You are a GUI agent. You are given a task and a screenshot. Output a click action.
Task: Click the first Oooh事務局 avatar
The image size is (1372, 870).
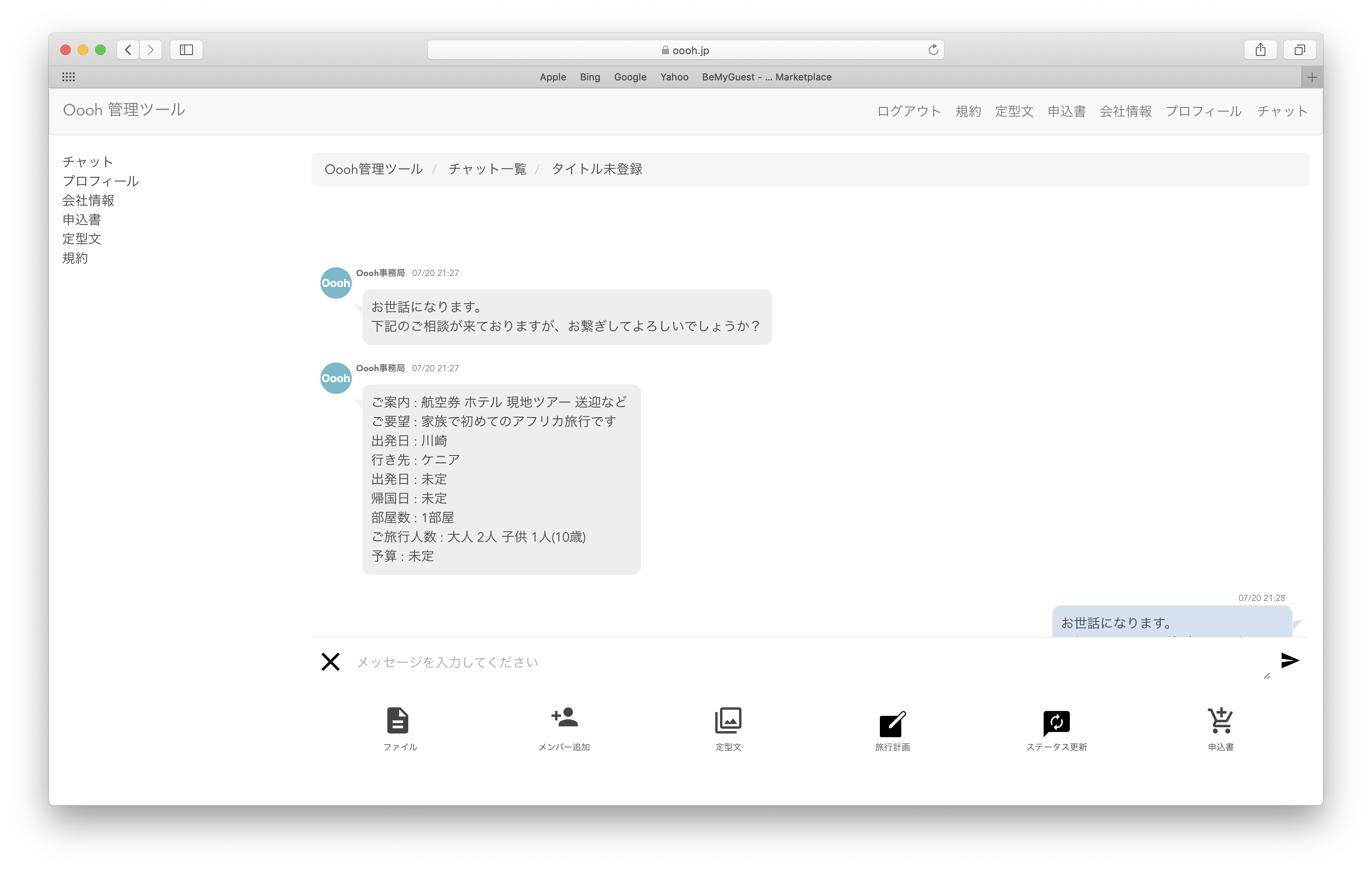tap(336, 283)
